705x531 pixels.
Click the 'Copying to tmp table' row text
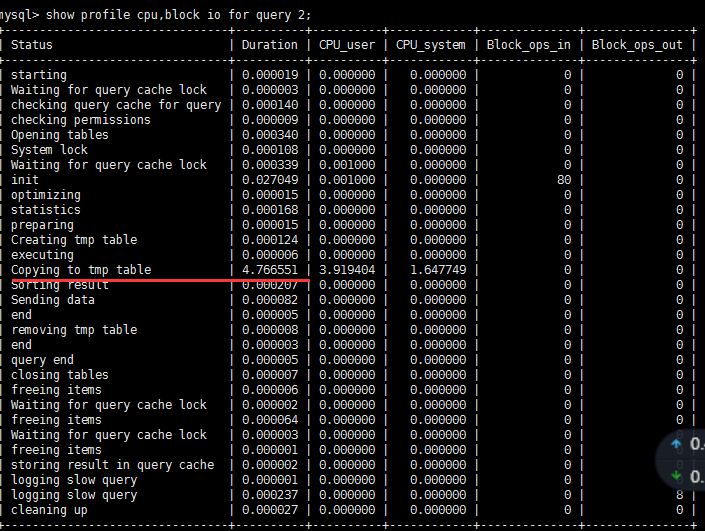click(81, 270)
